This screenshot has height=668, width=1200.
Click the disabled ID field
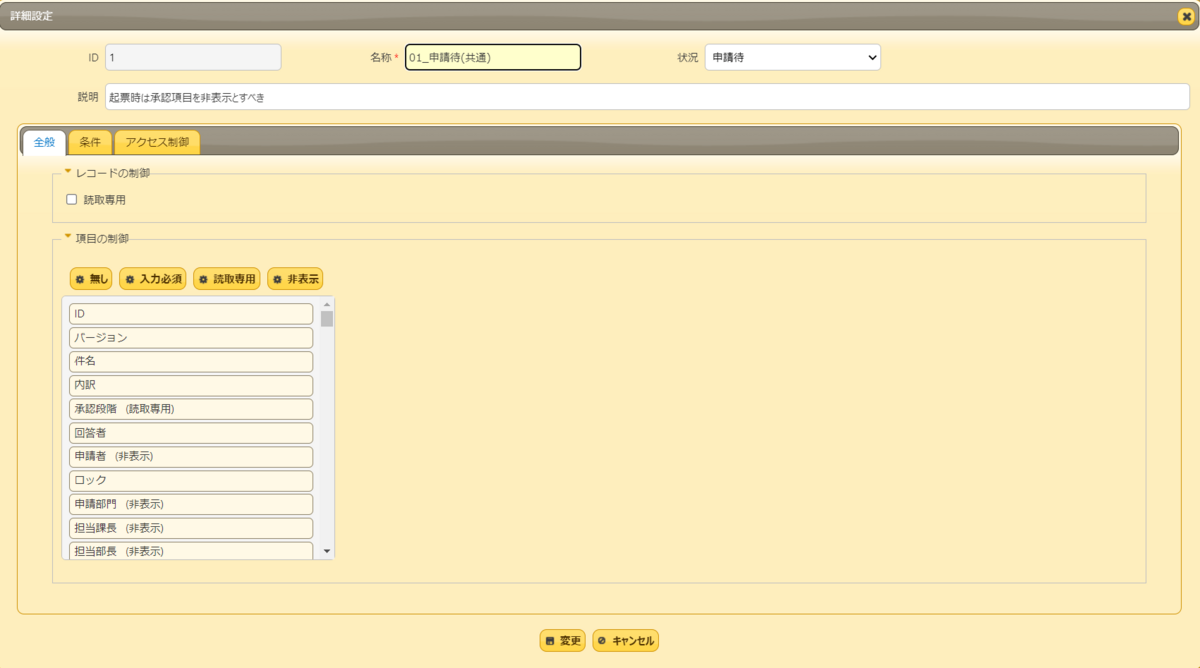point(193,58)
